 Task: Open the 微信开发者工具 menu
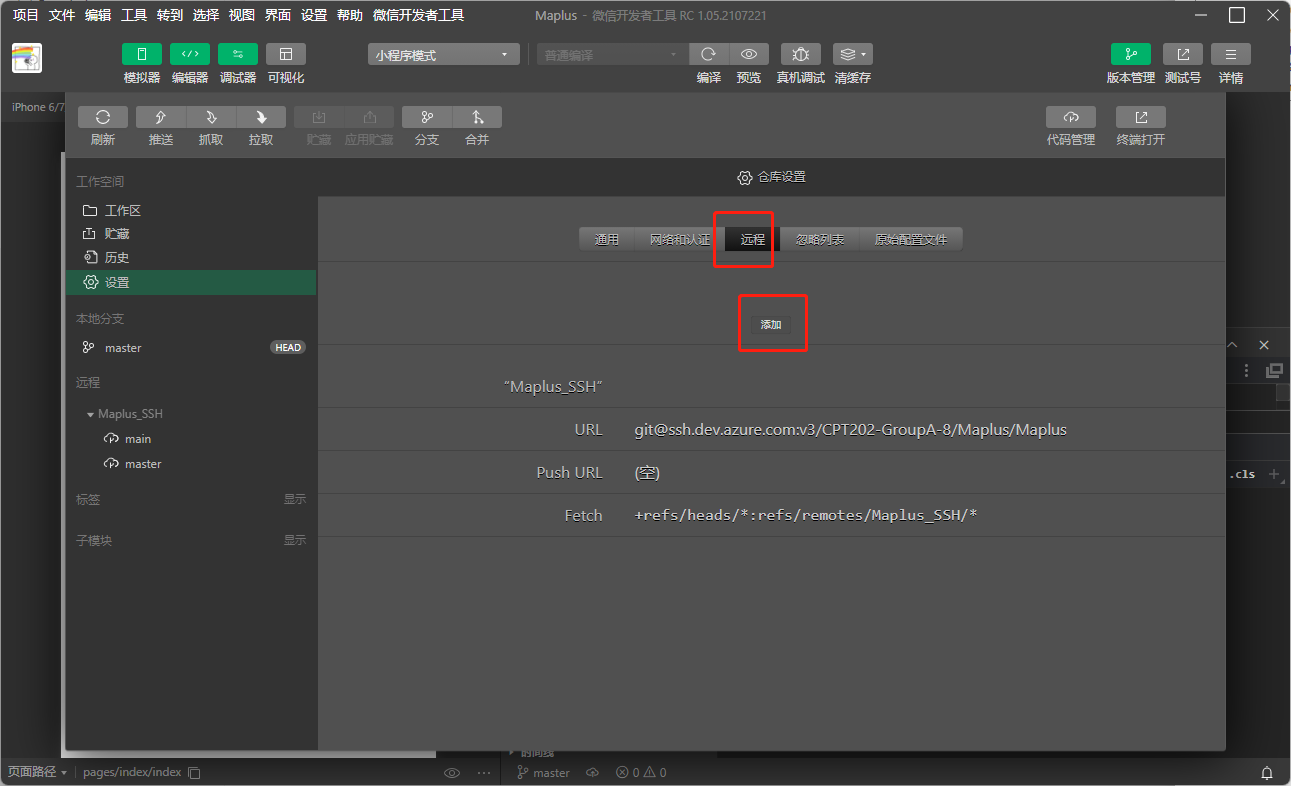pyautogui.click(x=418, y=15)
